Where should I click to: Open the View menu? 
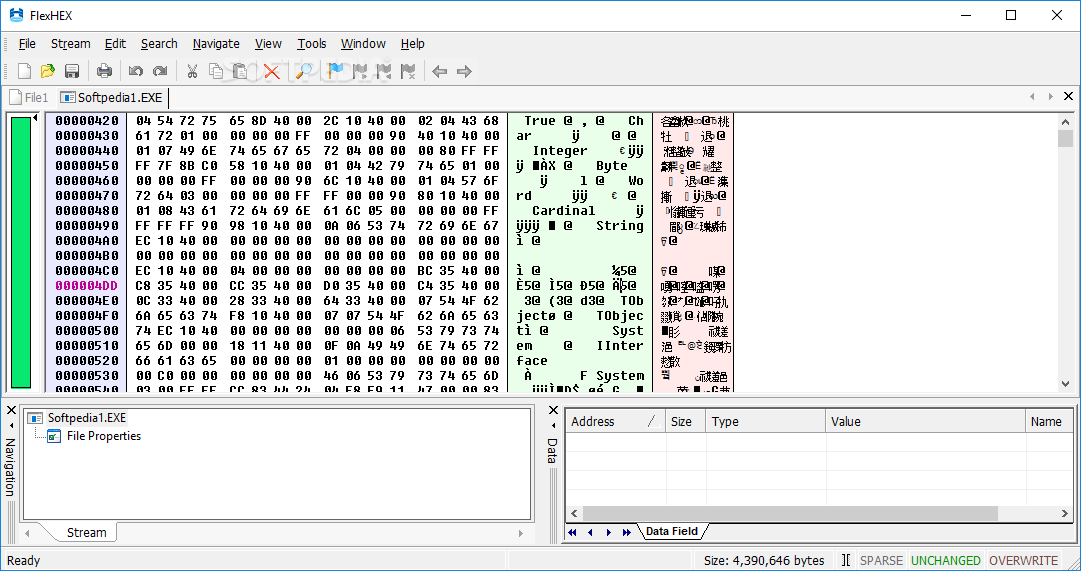(268, 43)
